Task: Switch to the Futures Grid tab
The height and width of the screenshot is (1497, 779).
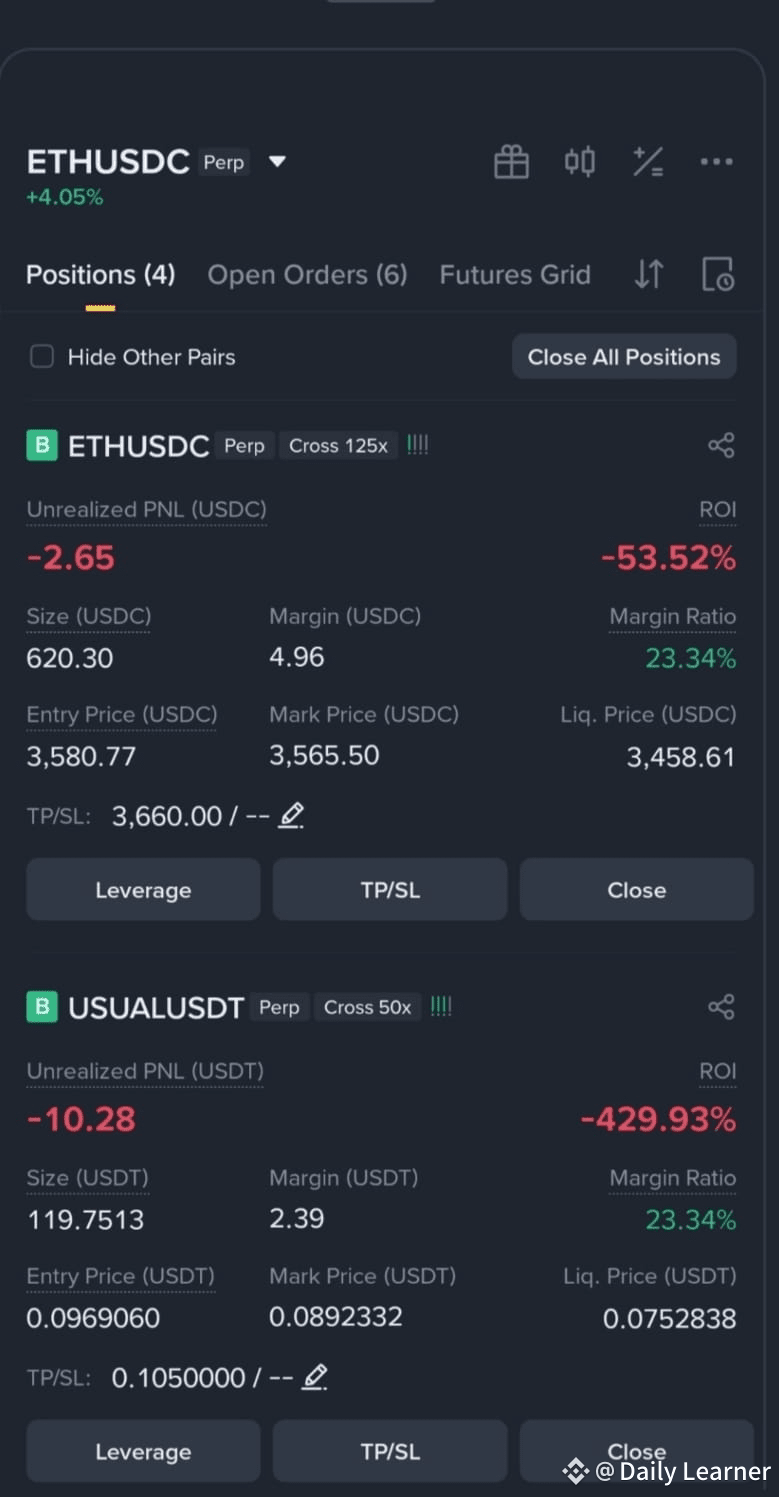Action: (515, 275)
